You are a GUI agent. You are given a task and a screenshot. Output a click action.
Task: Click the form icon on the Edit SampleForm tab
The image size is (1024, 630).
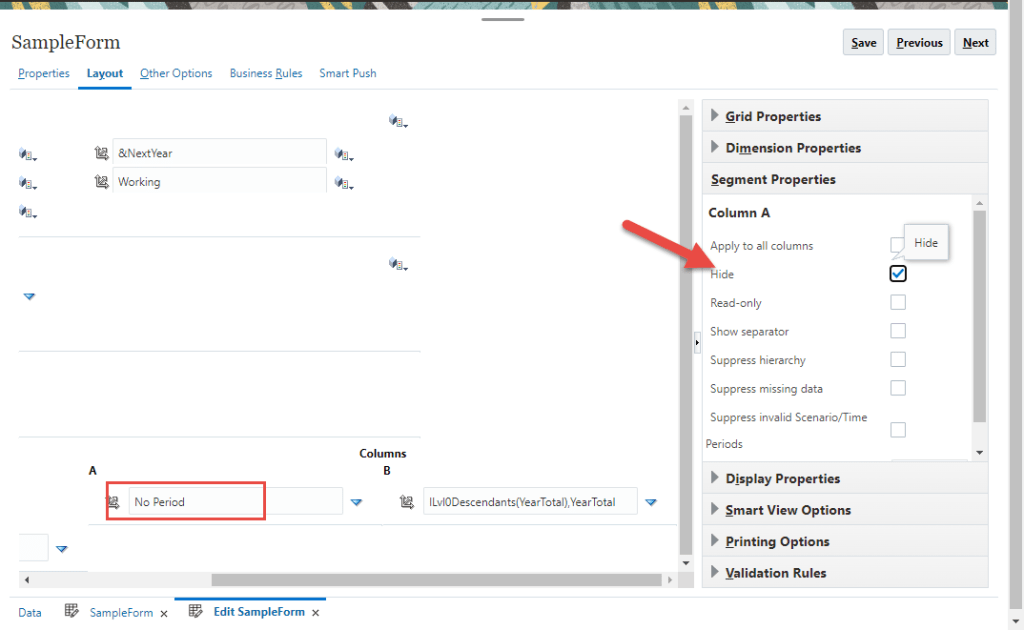tap(195, 611)
